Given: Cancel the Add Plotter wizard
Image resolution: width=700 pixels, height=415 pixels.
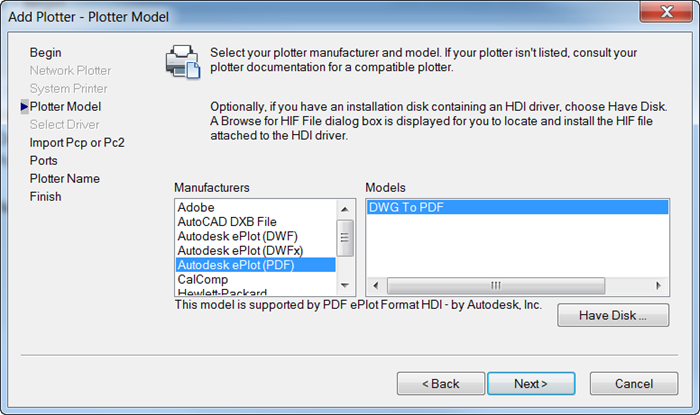Looking at the screenshot, I should coord(634,384).
